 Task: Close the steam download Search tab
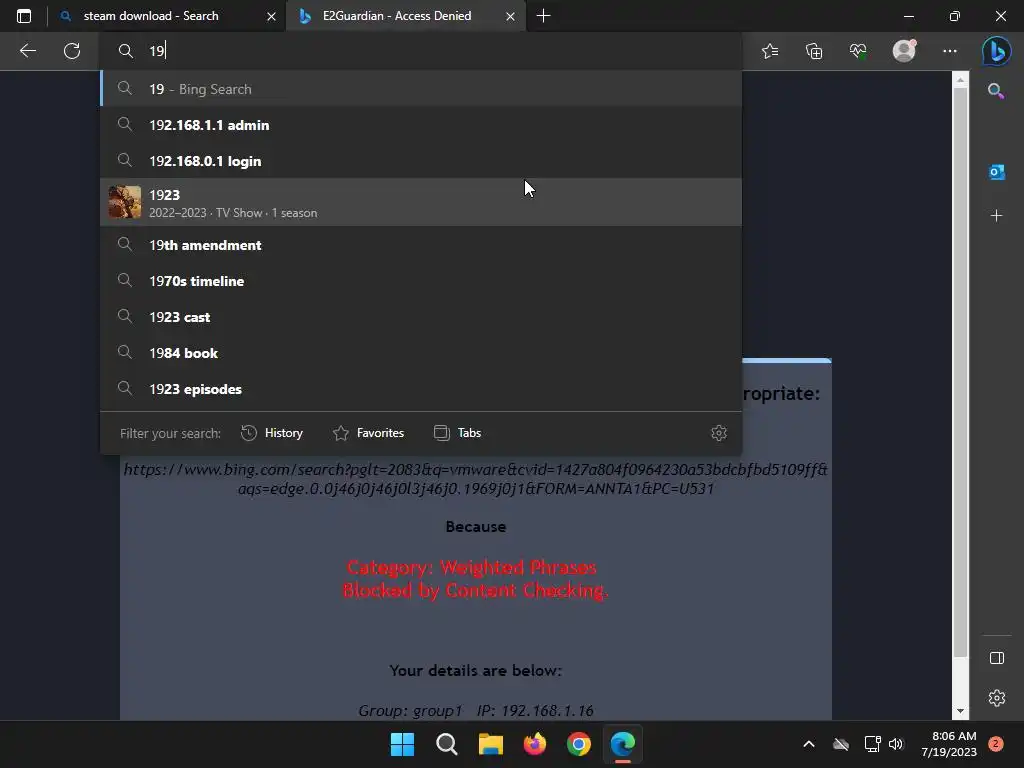tap(271, 16)
